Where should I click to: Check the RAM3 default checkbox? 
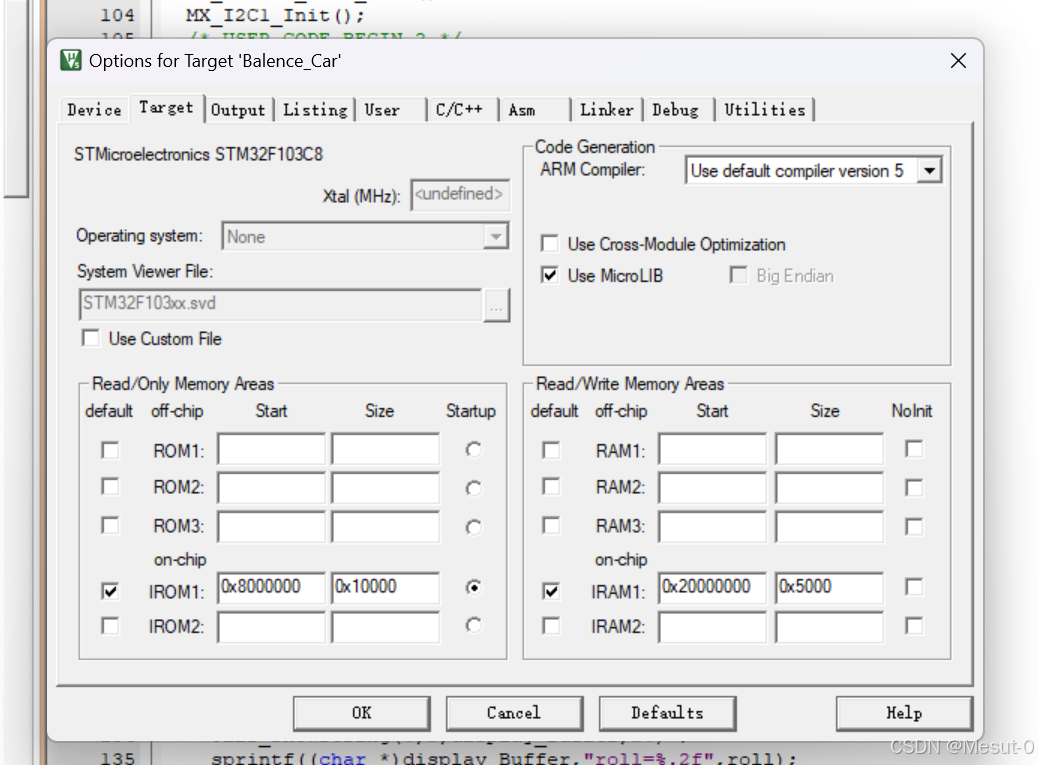click(x=551, y=526)
